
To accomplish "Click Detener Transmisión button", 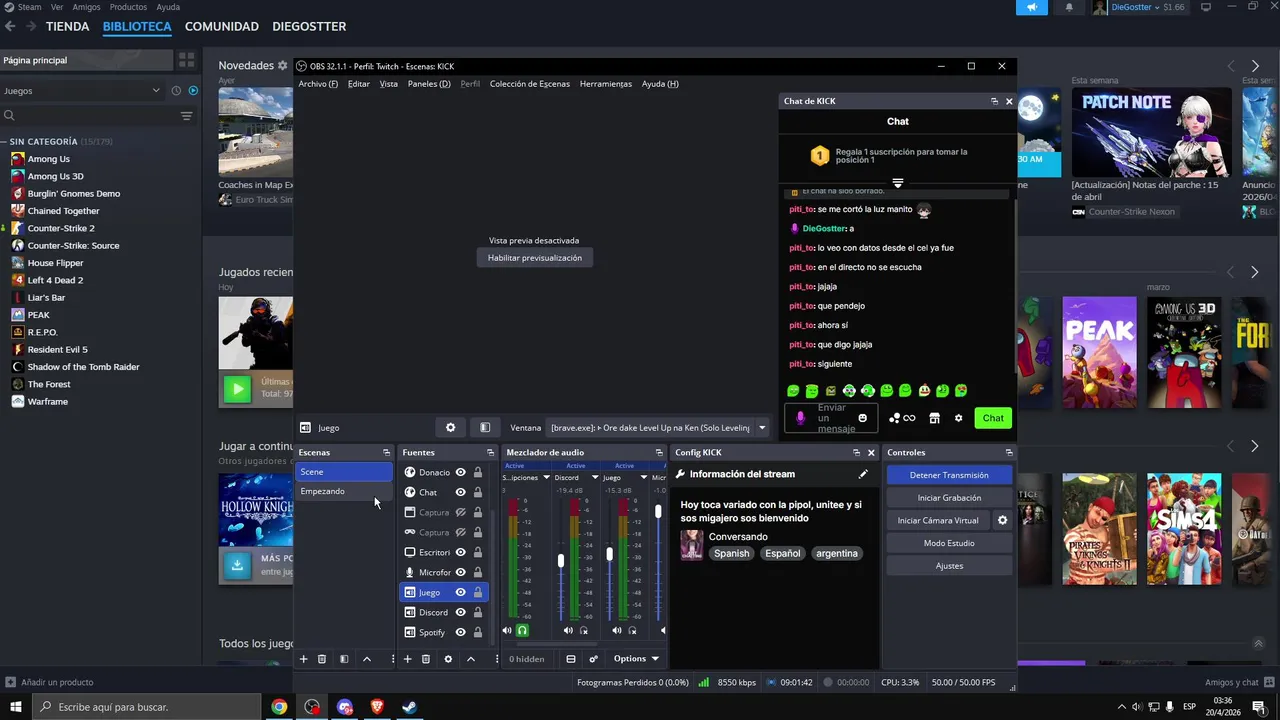I will pyautogui.click(x=949, y=475).
